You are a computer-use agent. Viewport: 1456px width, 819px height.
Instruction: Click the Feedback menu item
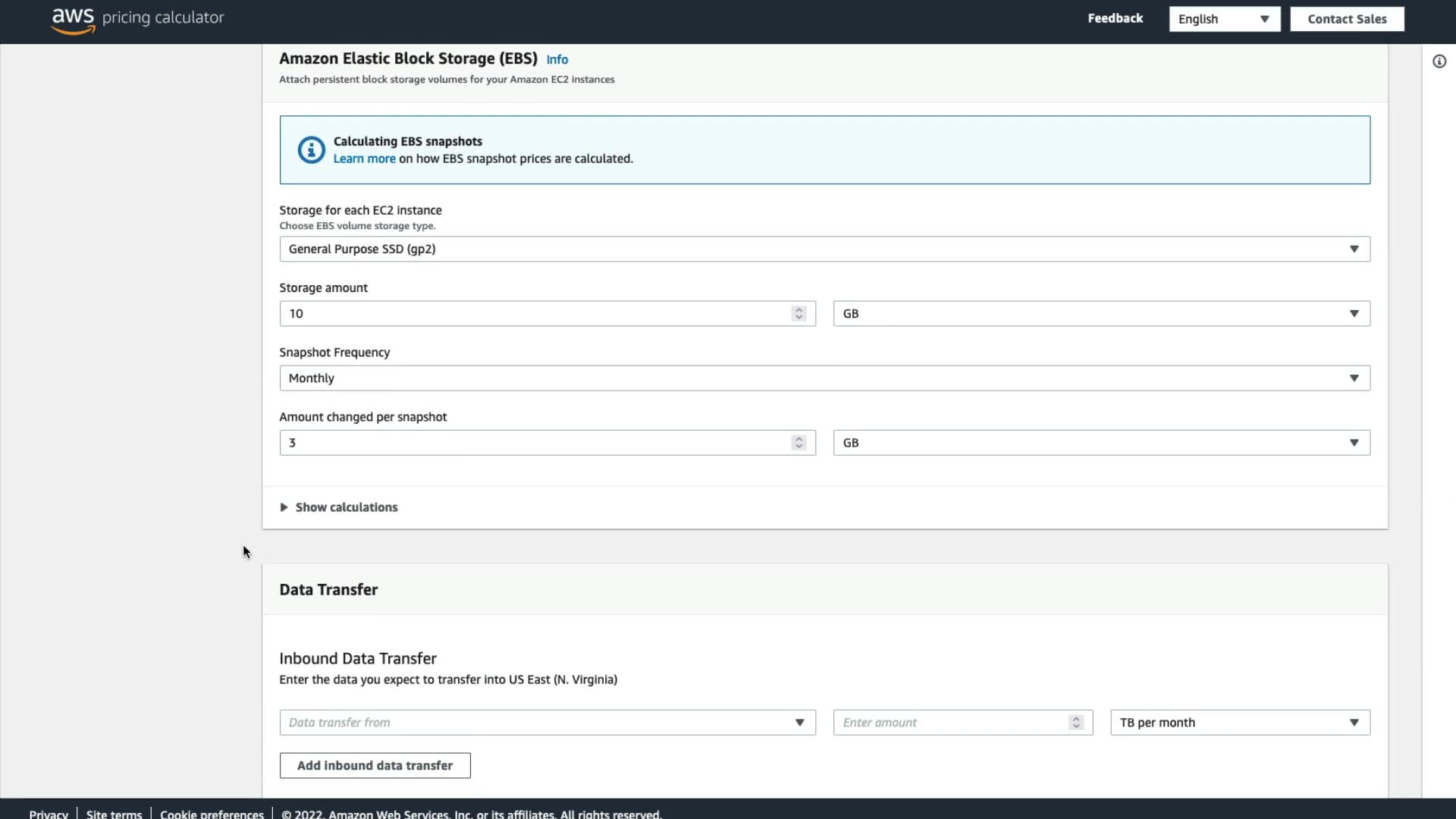pos(1115,19)
